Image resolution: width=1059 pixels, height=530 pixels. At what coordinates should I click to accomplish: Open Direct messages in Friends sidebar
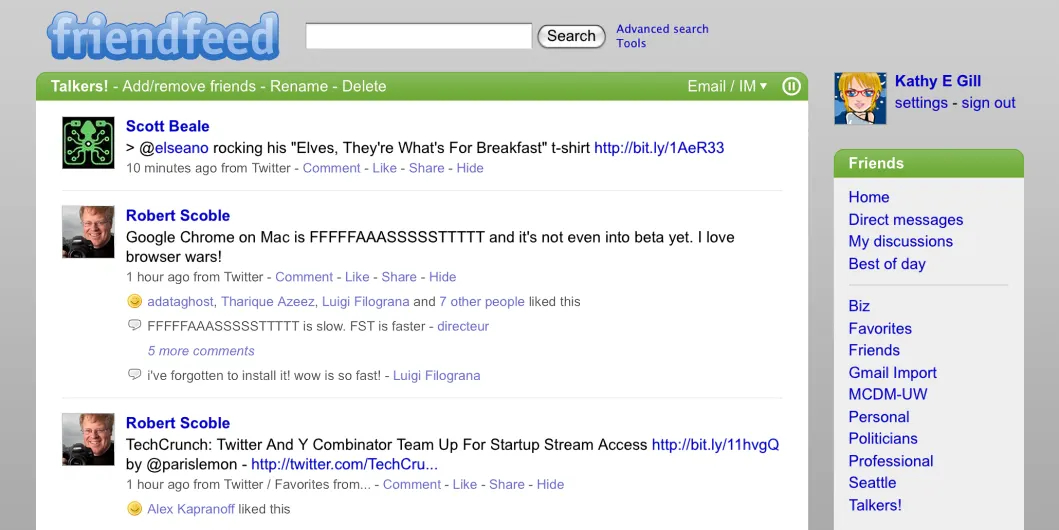[x=905, y=220]
